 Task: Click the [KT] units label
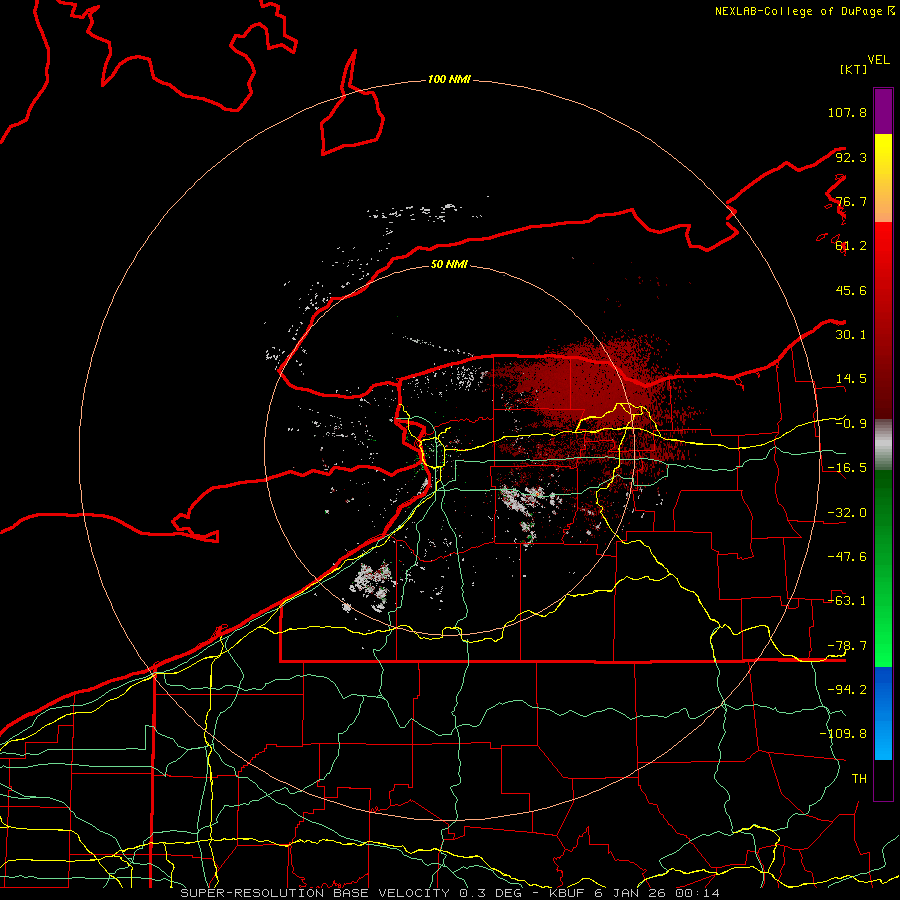coord(853,69)
